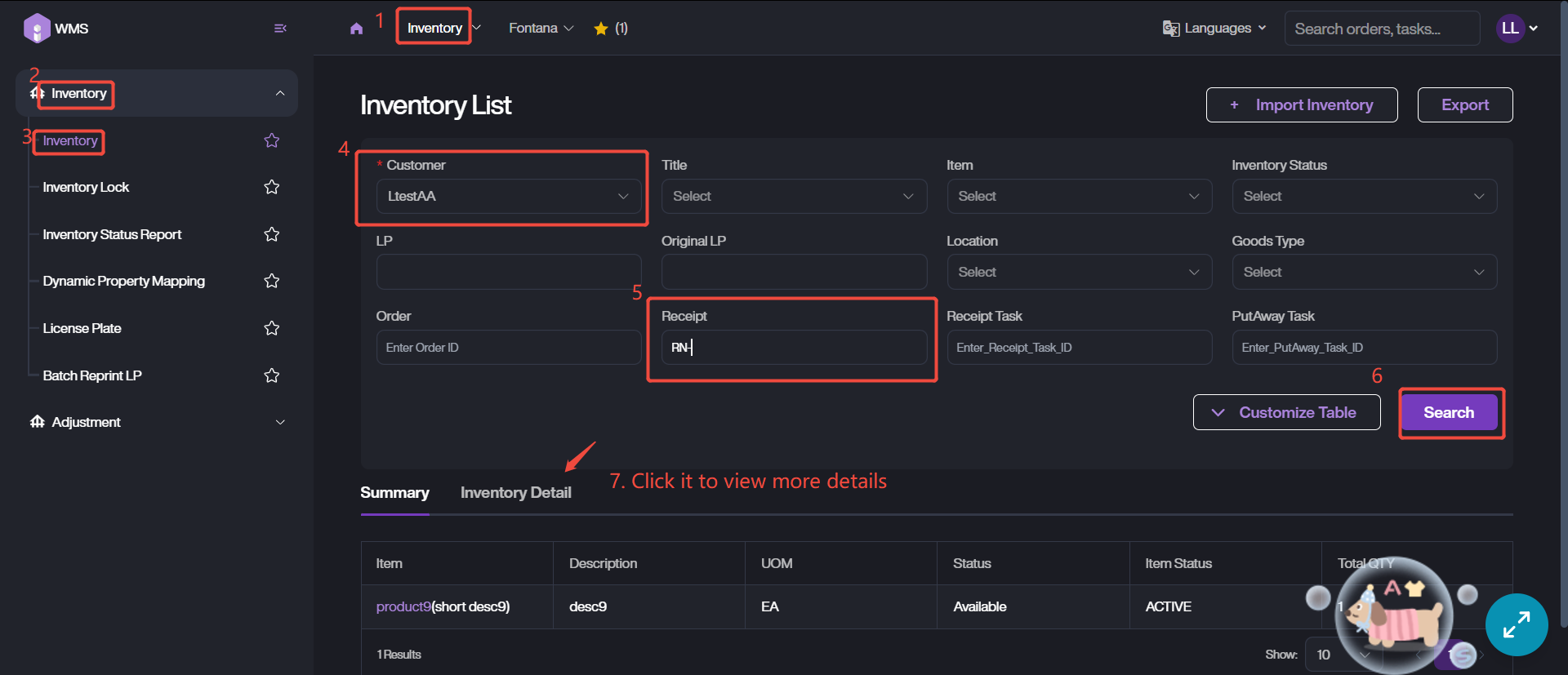Viewport: 1568px width, 675px height.
Task: Click the Import Inventory button
Action: click(1301, 105)
